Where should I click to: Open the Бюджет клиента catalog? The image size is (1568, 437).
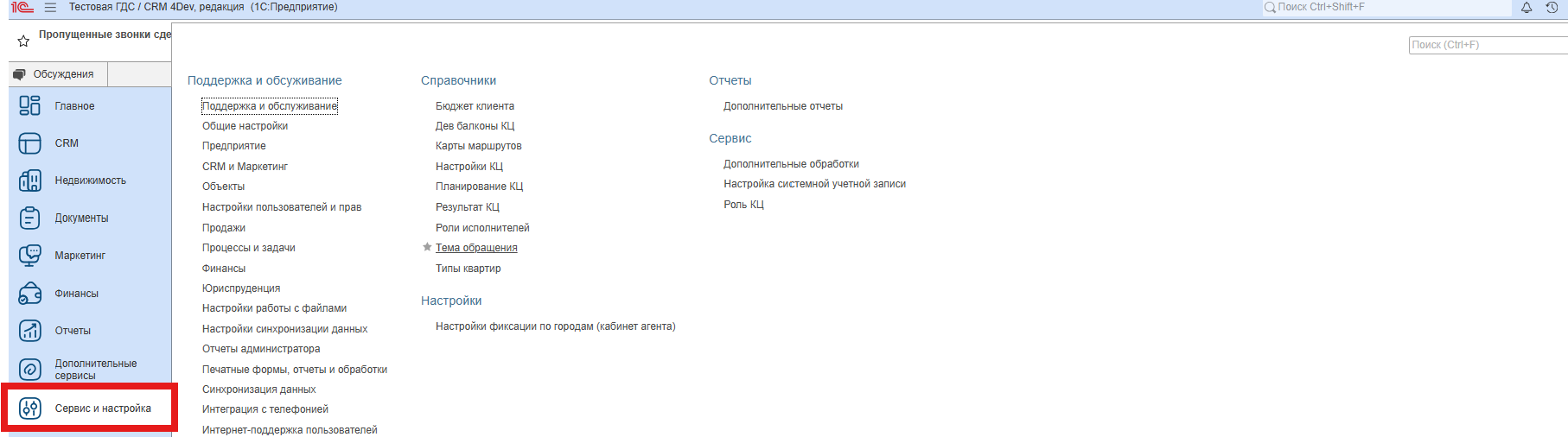coord(475,106)
